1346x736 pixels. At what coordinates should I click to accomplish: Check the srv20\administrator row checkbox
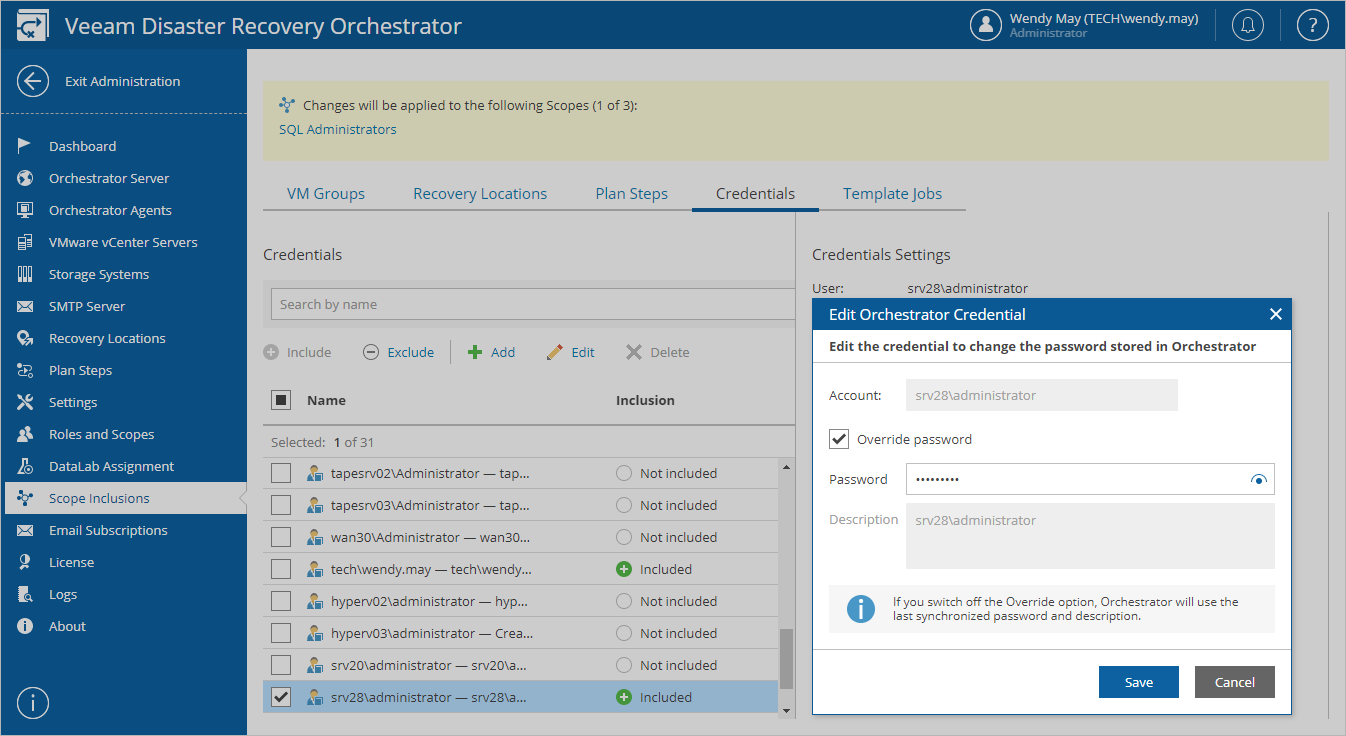(x=281, y=665)
